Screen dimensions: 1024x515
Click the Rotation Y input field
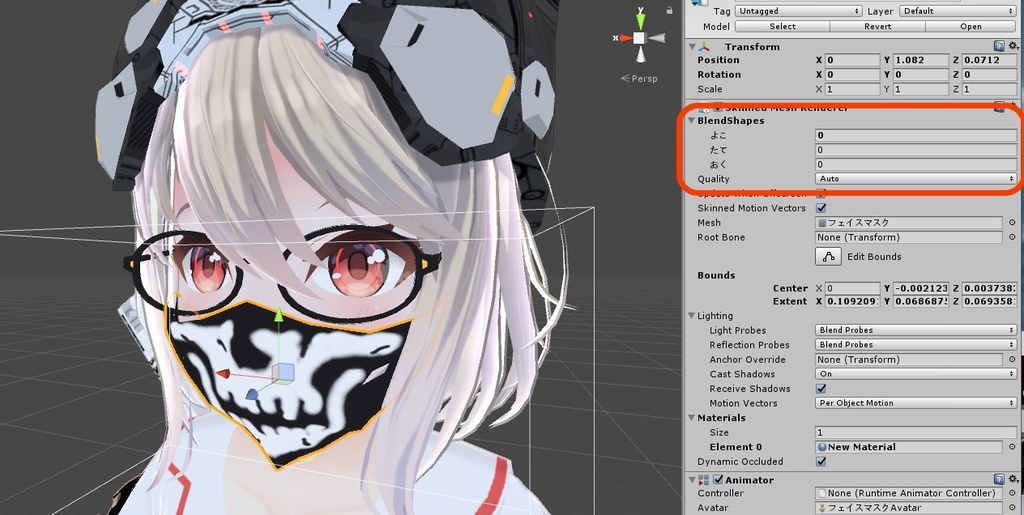click(921, 74)
